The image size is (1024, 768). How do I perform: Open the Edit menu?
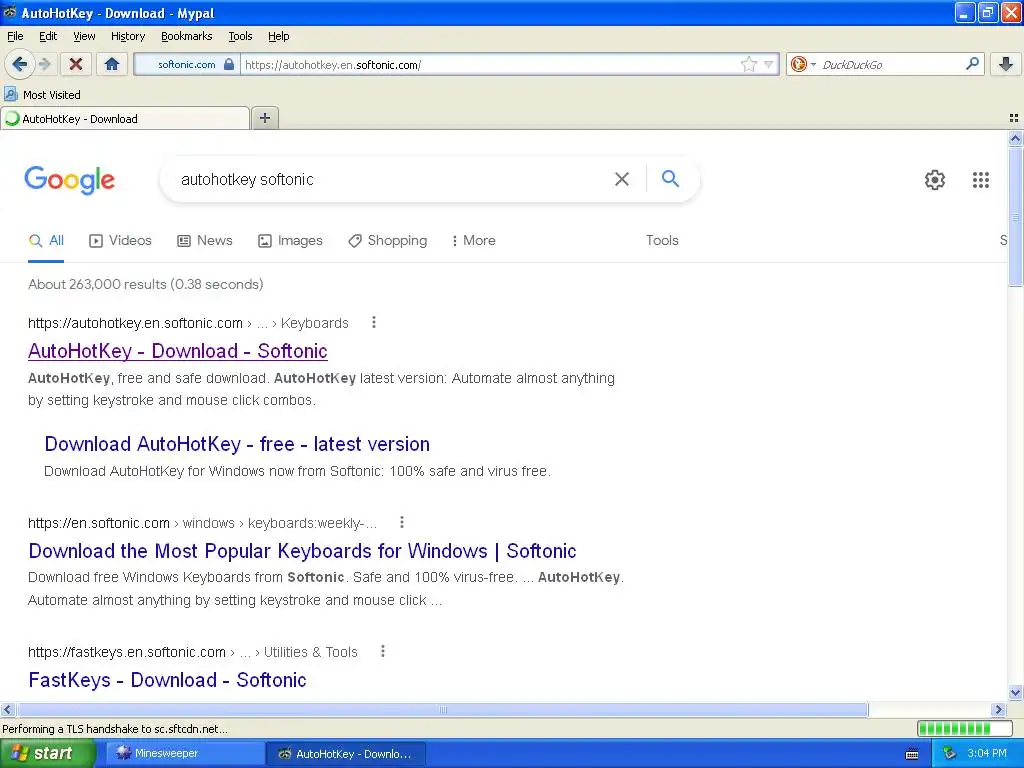click(48, 36)
